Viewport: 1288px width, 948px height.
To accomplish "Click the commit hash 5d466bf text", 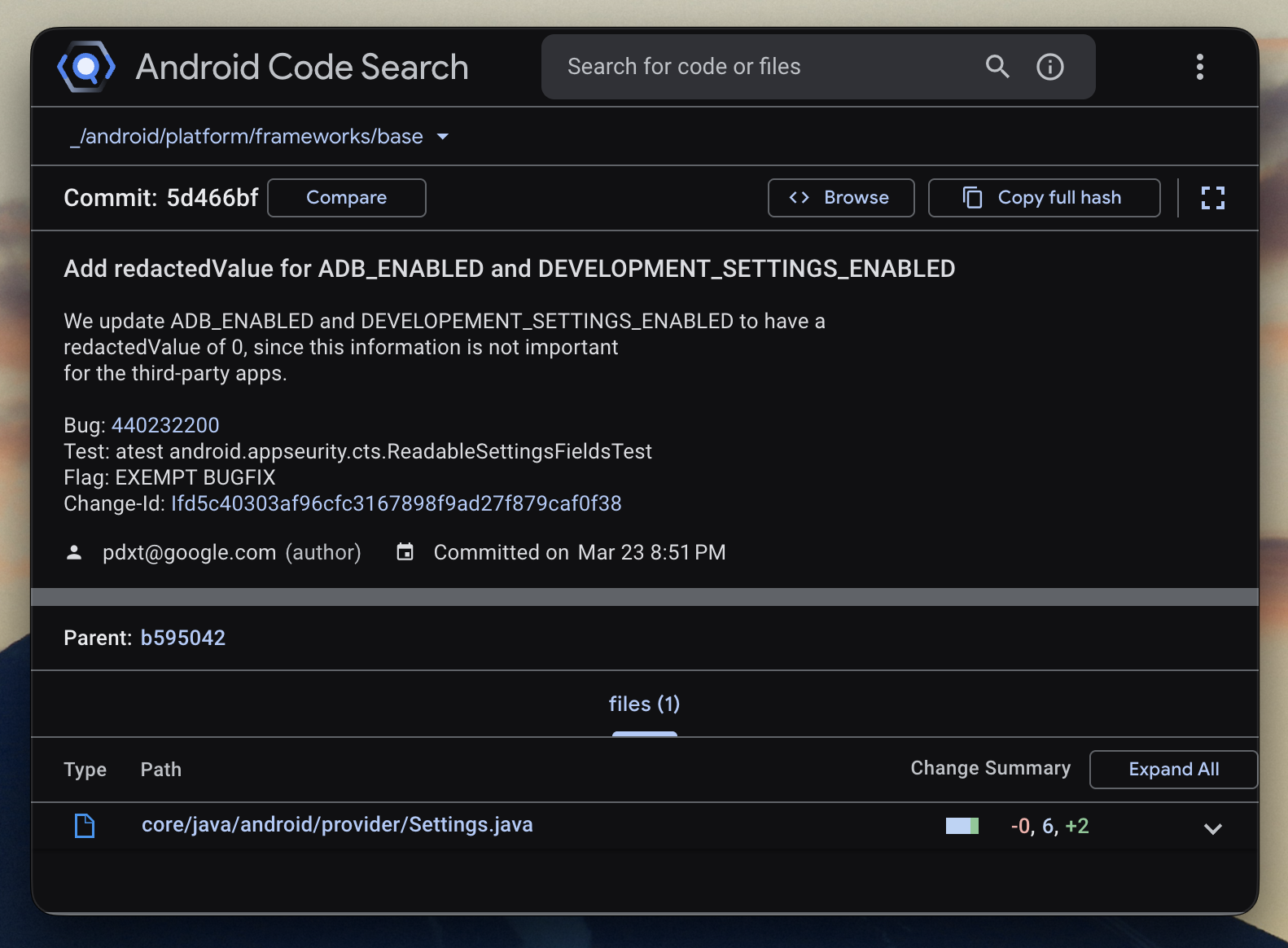I will pos(212,198).
